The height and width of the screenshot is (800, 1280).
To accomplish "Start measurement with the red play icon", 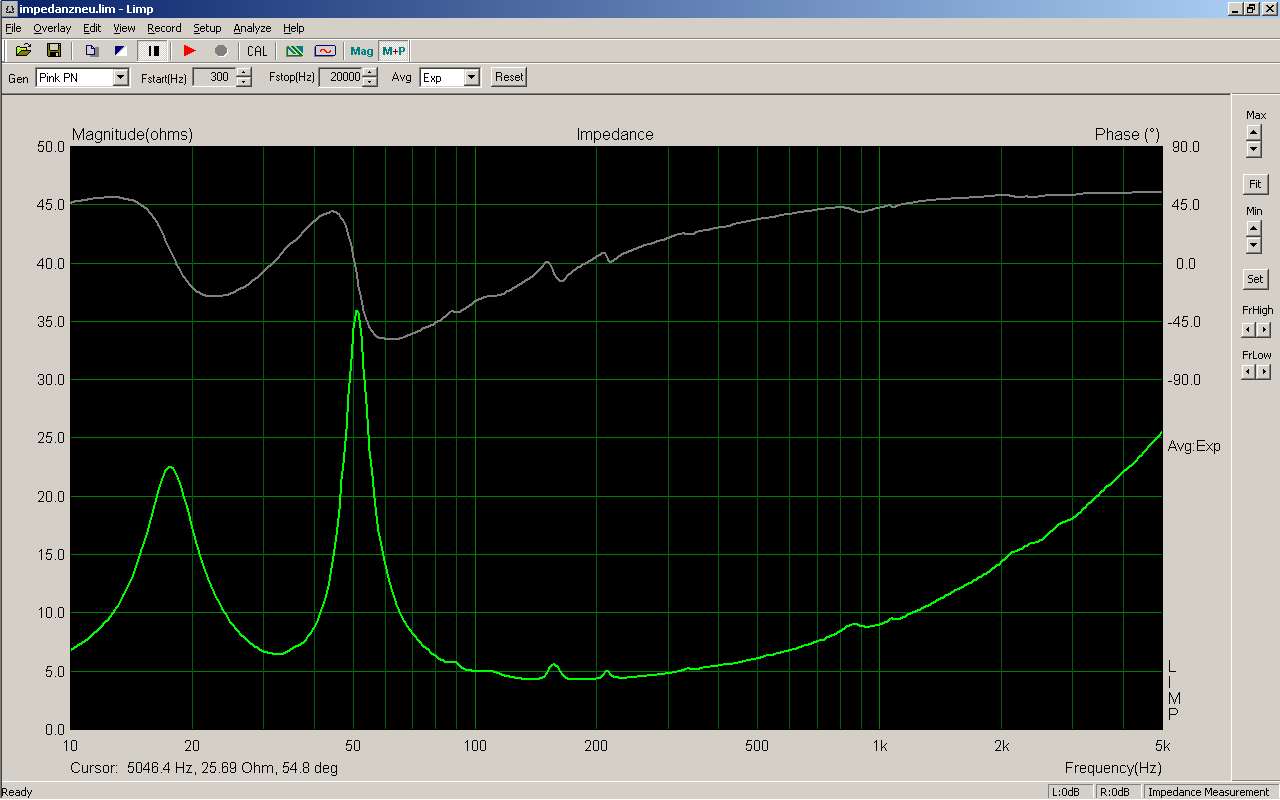I will [x=190, y=51].
